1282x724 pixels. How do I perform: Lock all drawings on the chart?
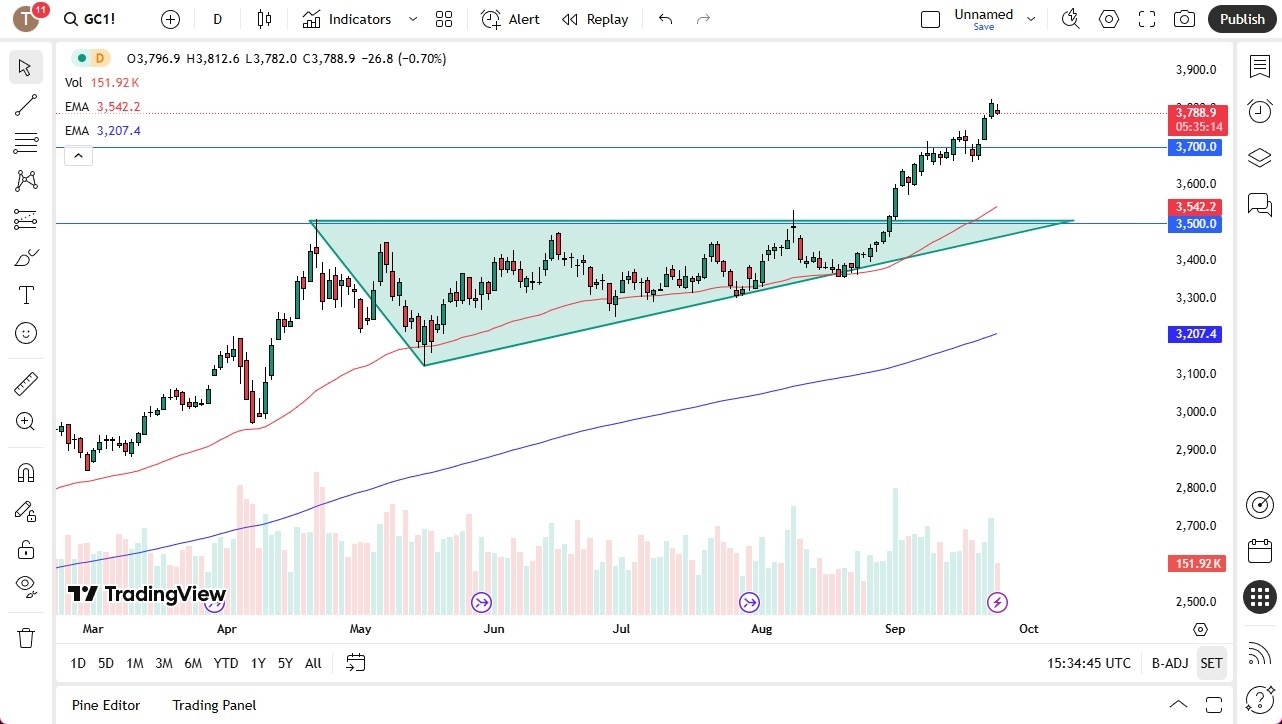(25, 549)
